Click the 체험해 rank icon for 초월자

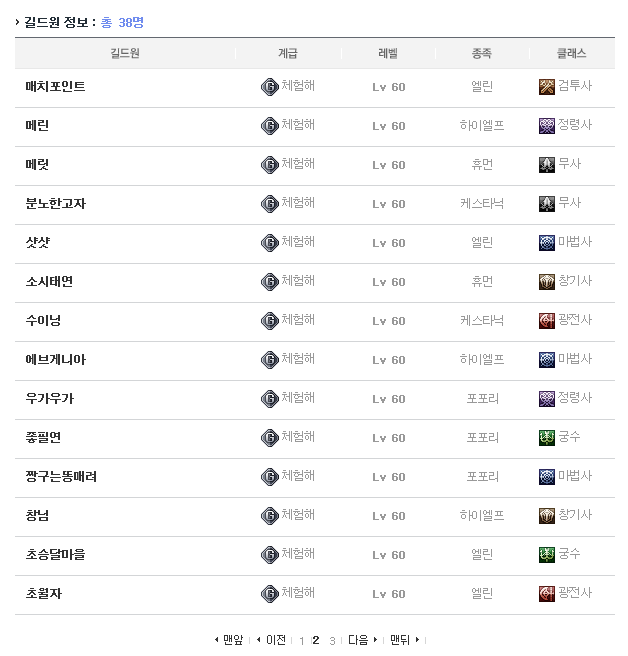pyautogui.click(x=269, y=594)
